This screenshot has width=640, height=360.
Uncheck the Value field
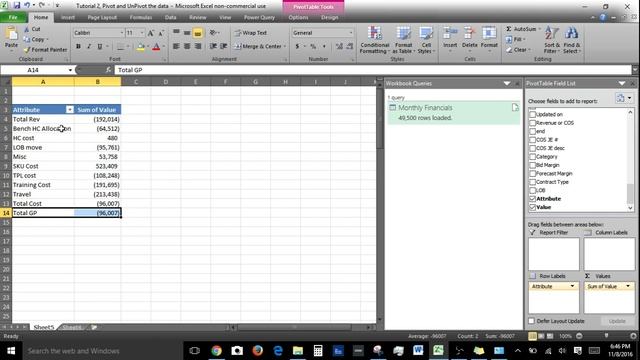(x=532, y=207)
